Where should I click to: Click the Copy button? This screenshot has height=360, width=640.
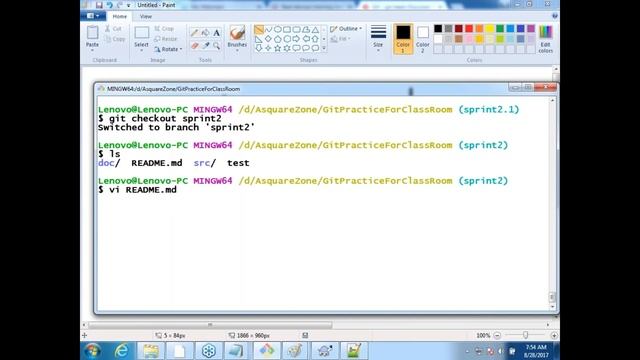(115, 39)
